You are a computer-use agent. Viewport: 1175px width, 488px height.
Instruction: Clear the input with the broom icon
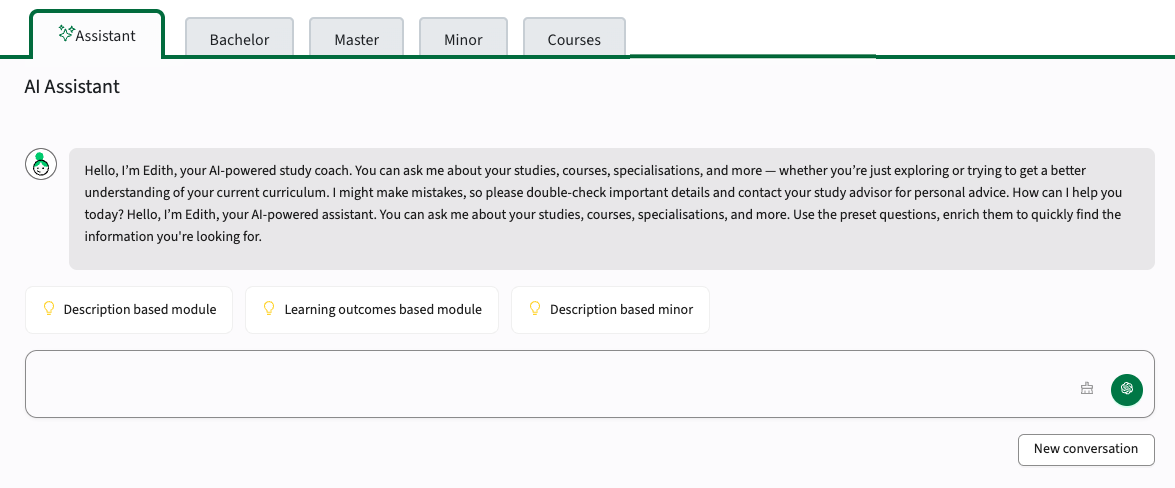[1087, 388]
